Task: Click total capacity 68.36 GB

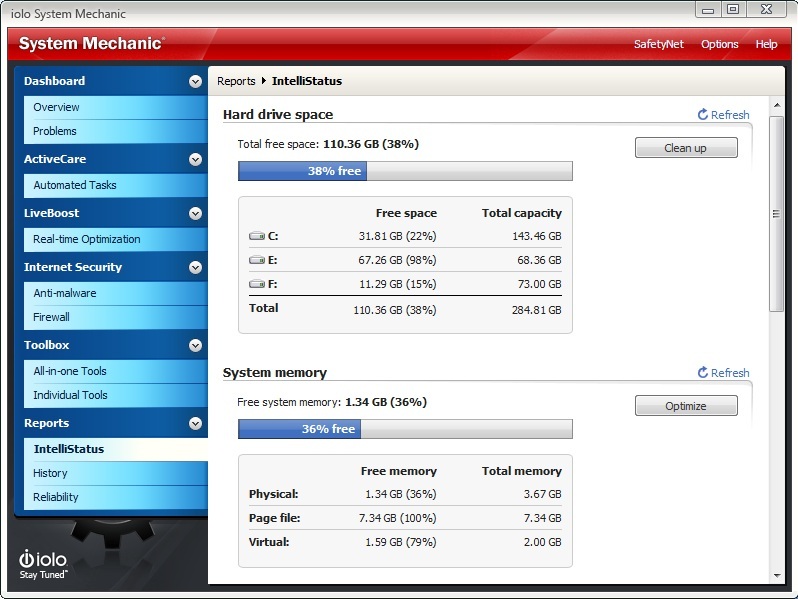Action: (539, 260)
